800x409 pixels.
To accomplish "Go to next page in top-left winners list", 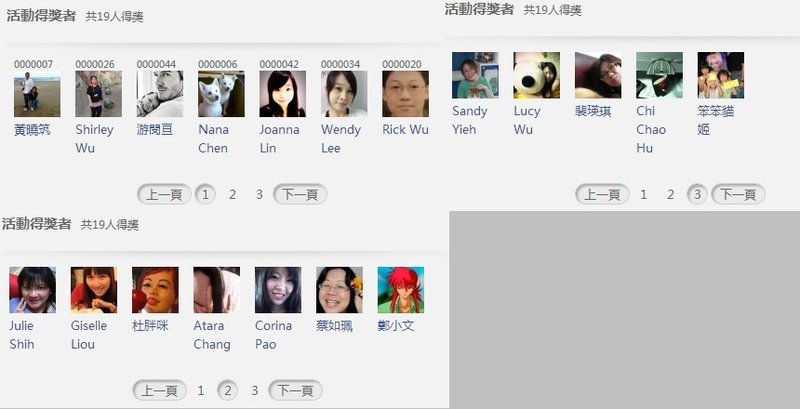I will pos(300,194).
